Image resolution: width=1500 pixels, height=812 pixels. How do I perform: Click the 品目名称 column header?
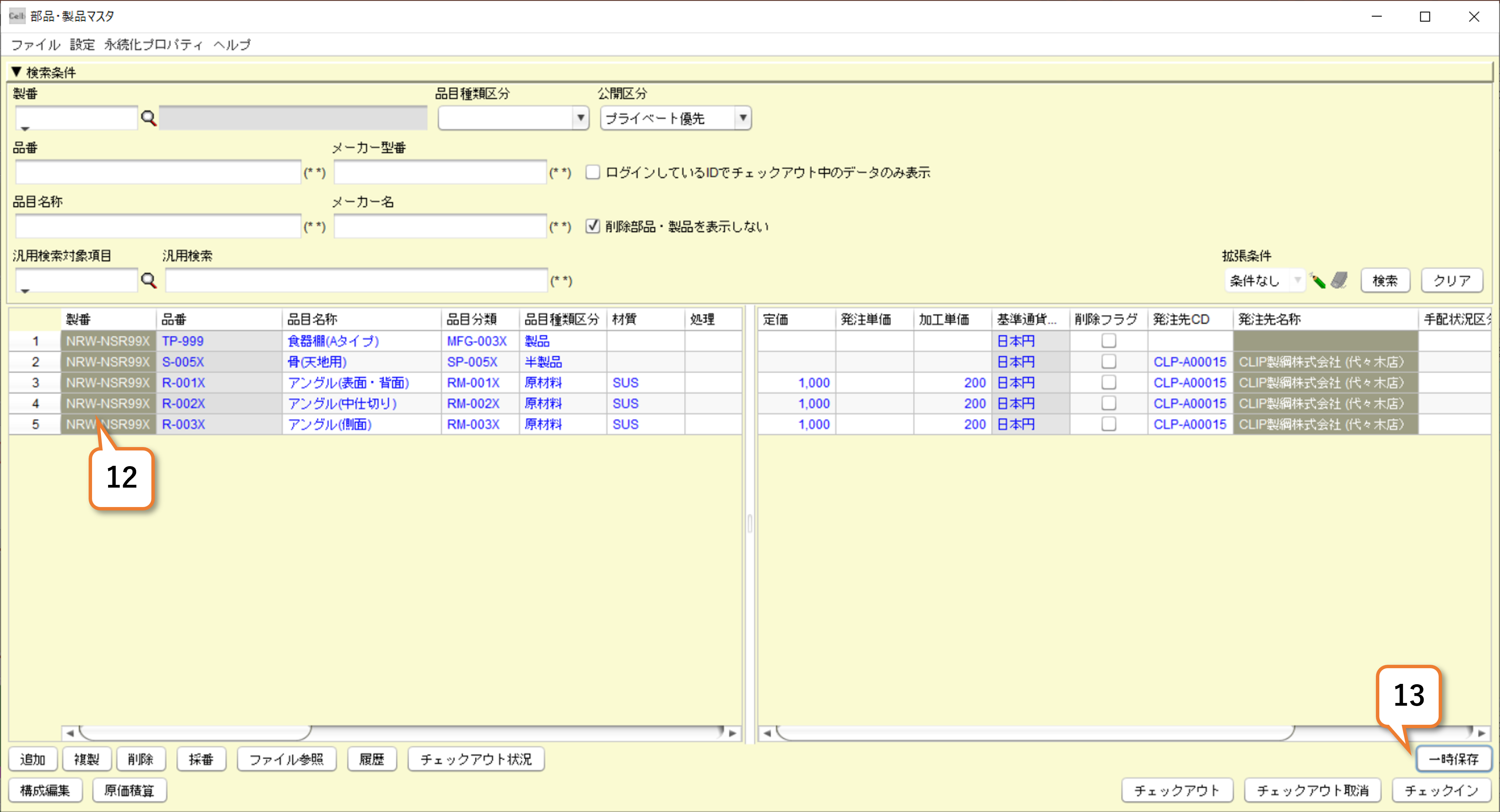(362, 319)
